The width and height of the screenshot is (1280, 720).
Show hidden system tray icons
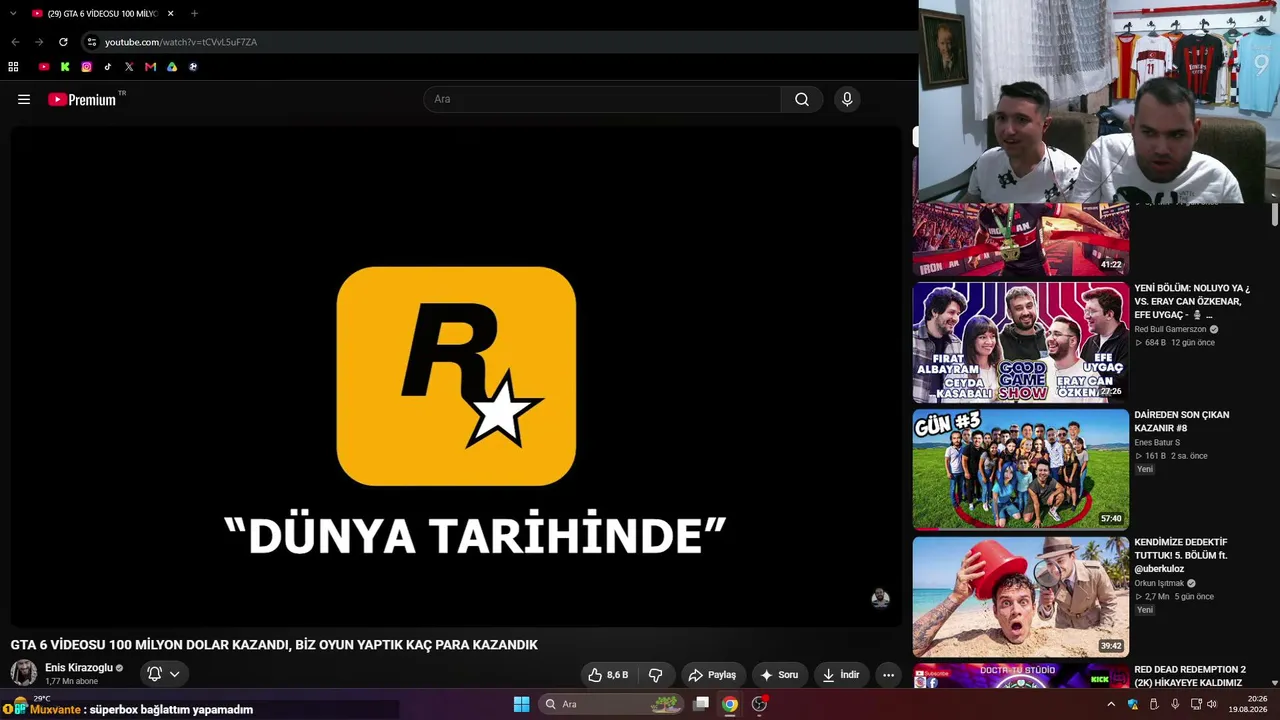pos(1110,704)
